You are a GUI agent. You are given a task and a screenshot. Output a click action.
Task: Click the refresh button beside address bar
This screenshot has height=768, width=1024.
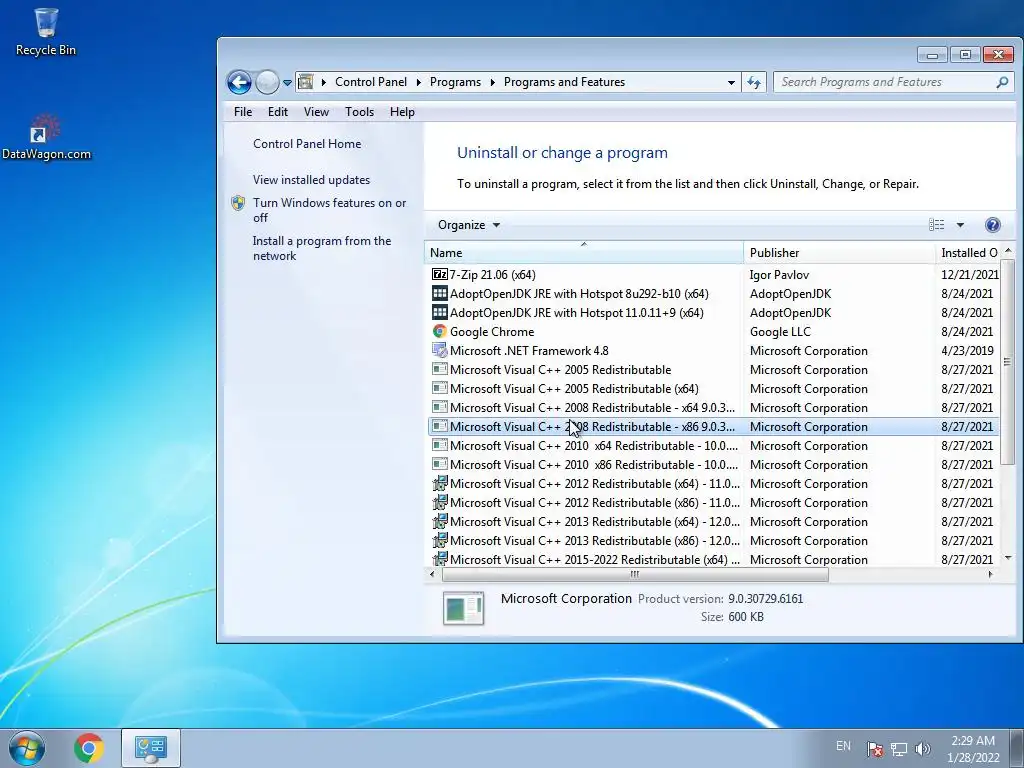[x=754, y=82]
